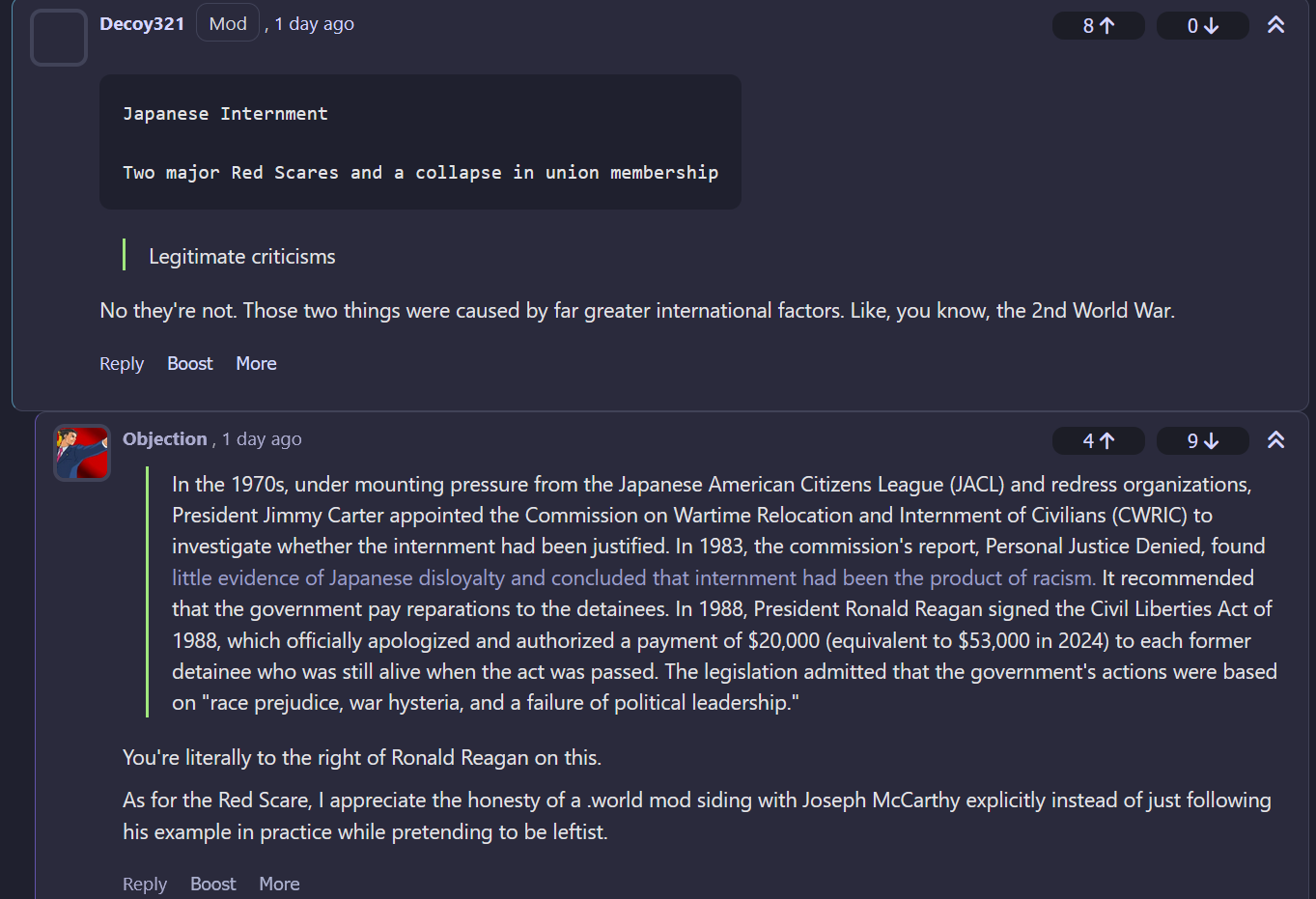
Task: Downvote Decoy321's comment
Action: [x=1202, y=26]
